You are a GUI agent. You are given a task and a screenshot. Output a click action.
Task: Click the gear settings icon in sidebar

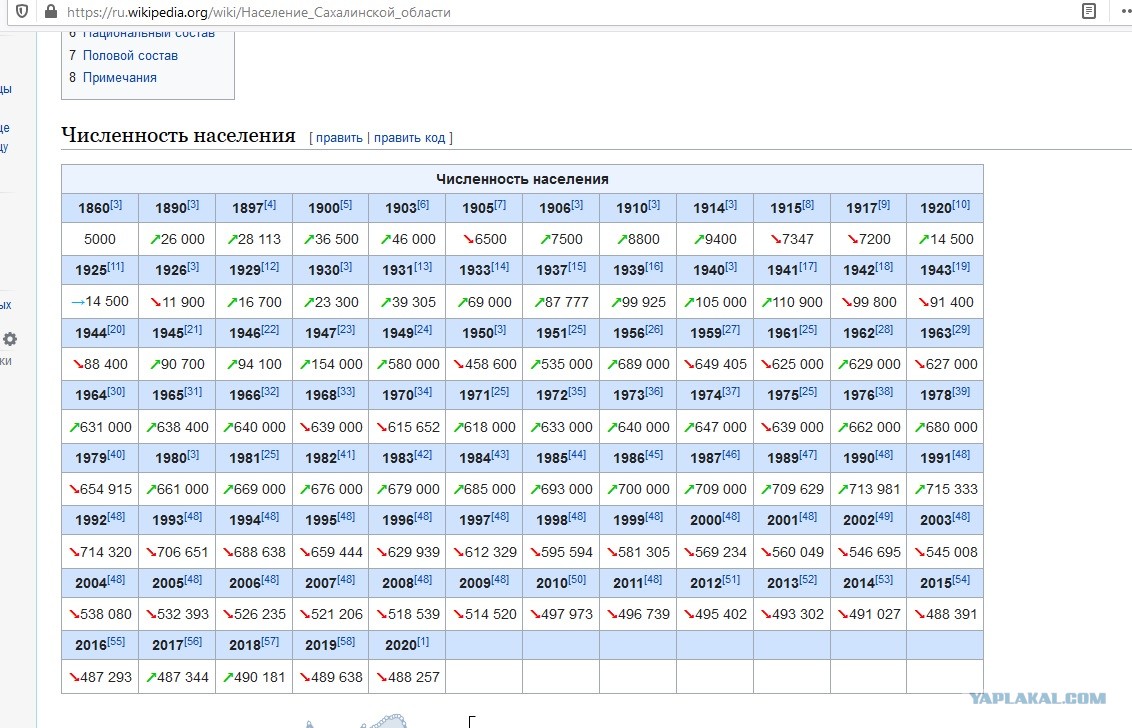tap(9, 339)
